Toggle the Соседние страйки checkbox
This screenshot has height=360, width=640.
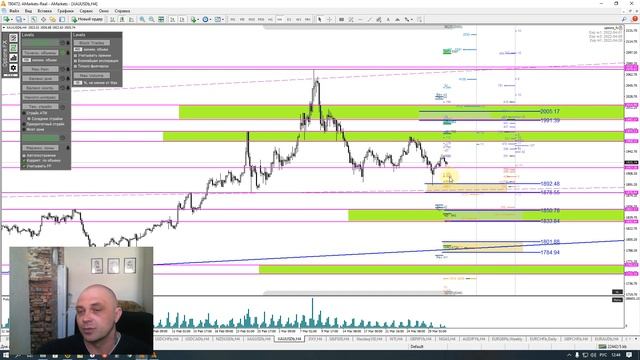click(29, 119)
